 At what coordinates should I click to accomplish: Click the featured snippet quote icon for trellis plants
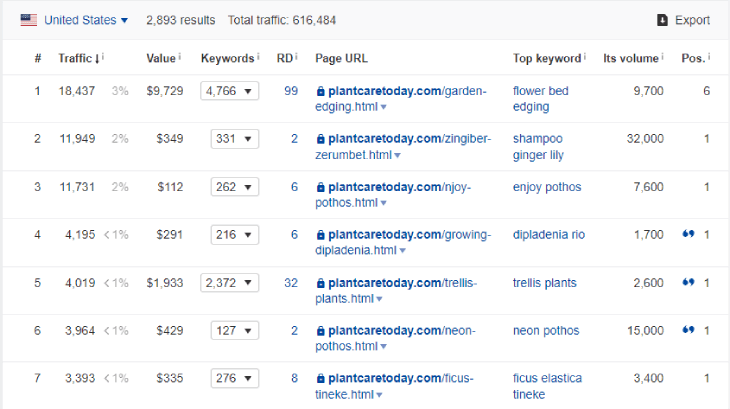point(689,282)
